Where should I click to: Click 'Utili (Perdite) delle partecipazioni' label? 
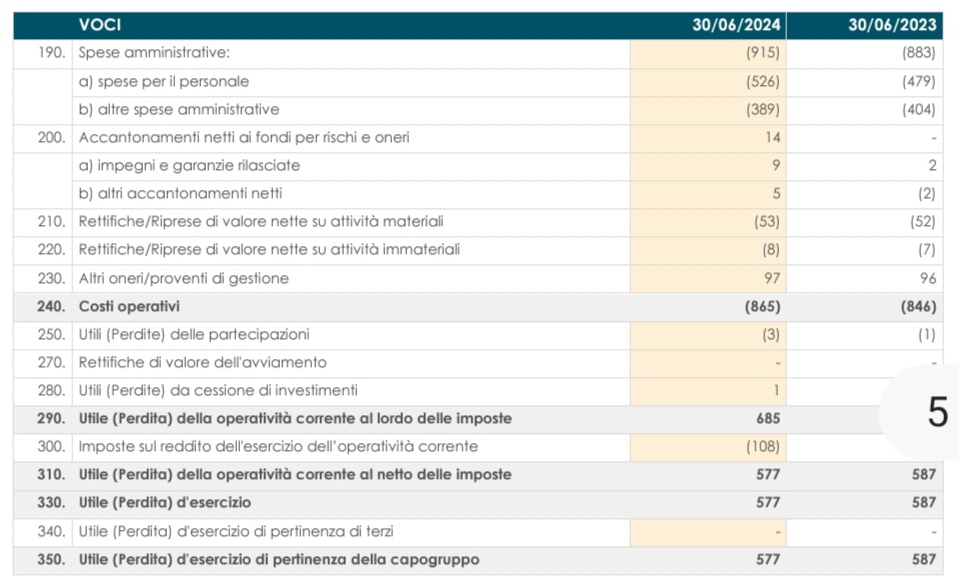click(194, 334)
